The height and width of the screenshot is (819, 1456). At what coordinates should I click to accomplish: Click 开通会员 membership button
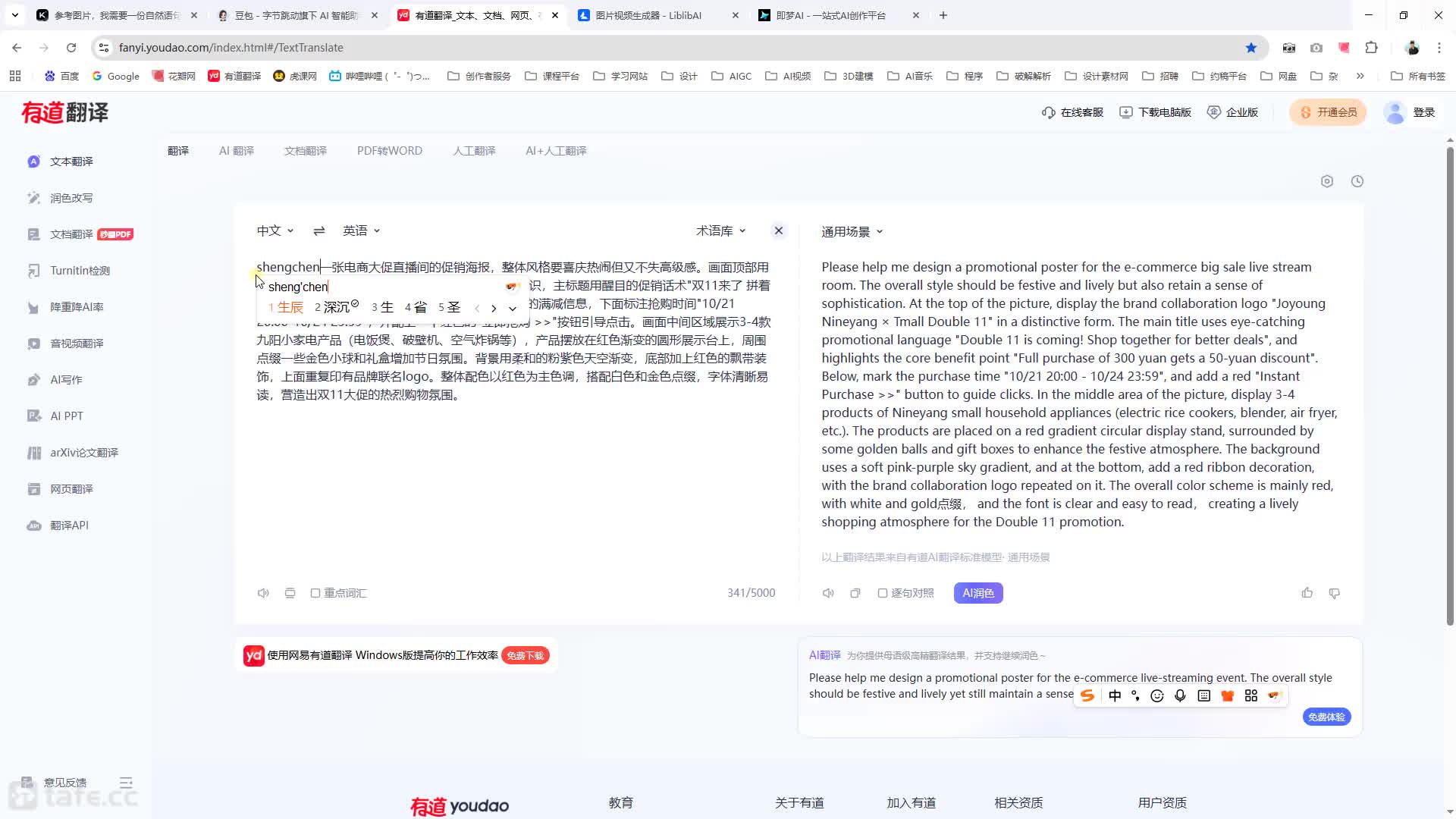click(x=1329, y=112)
